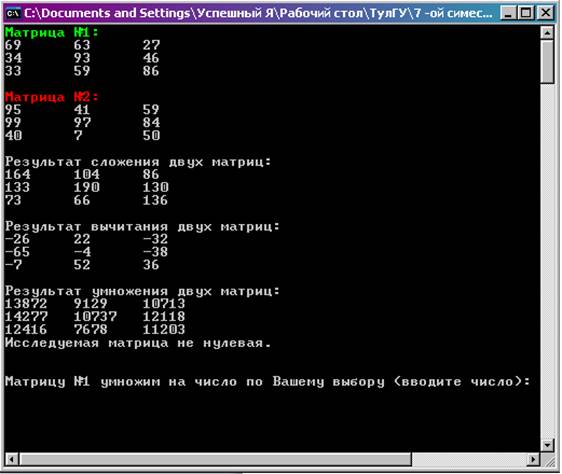Click value '27' in matrix 1

(x=151, y=45)
